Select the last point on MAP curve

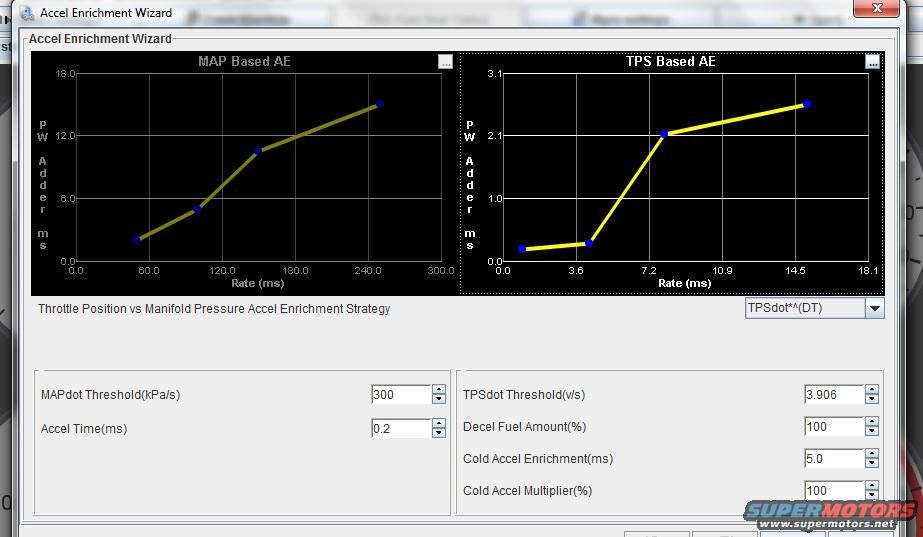(380, 104)
